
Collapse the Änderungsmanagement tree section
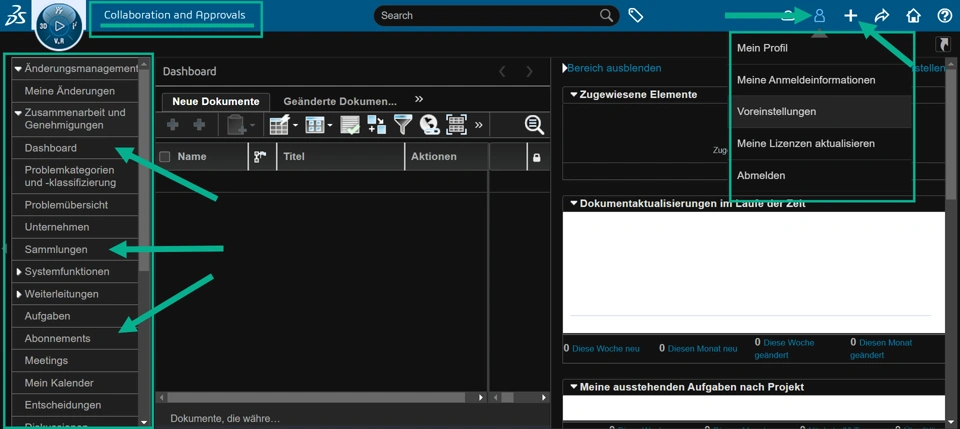pyautogui.click(x=18, y=69)
